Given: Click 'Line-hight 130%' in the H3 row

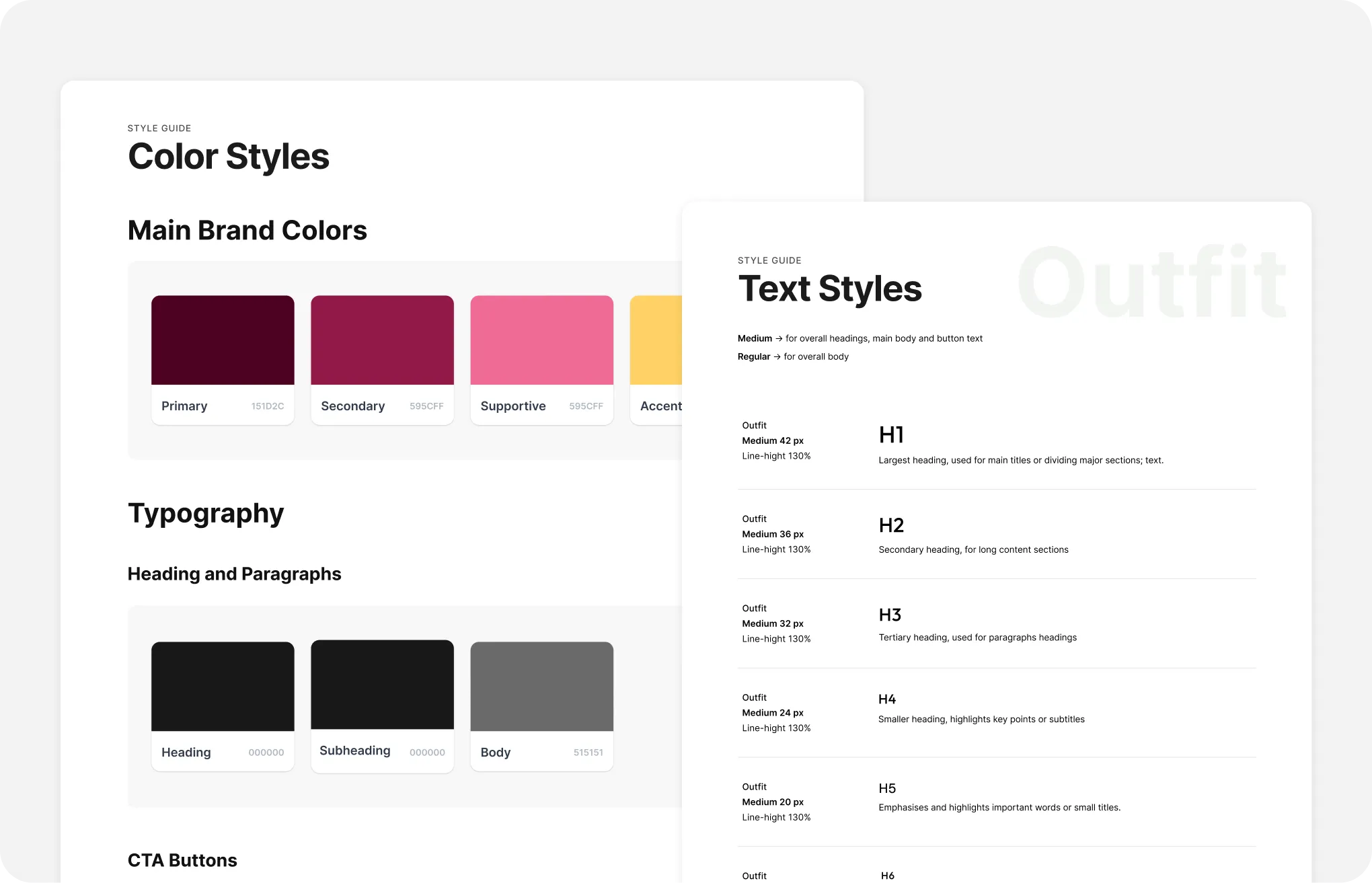Looking at the screenshot, I should click(x=776, y=639).
